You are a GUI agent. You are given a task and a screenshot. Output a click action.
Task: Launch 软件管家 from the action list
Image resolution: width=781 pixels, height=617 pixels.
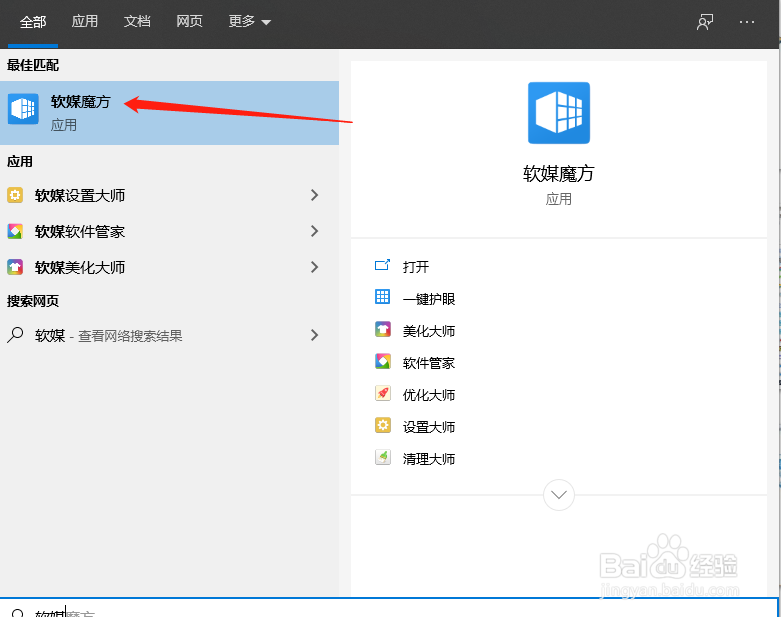[429, 363]
